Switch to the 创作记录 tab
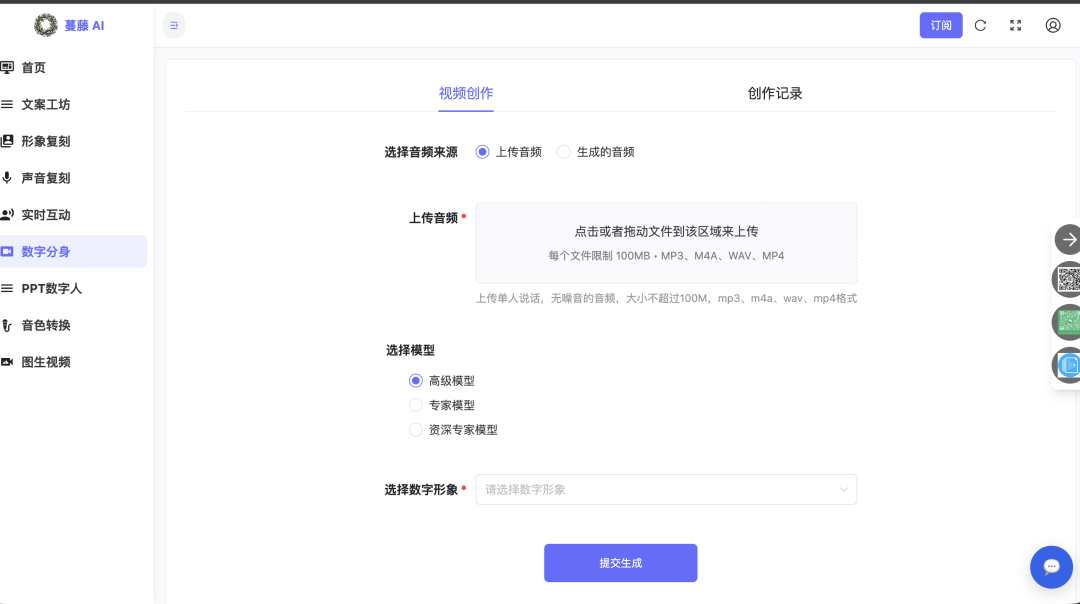Image resolution: width=1080 pixels, height=604 pixels. coord(775,92)
